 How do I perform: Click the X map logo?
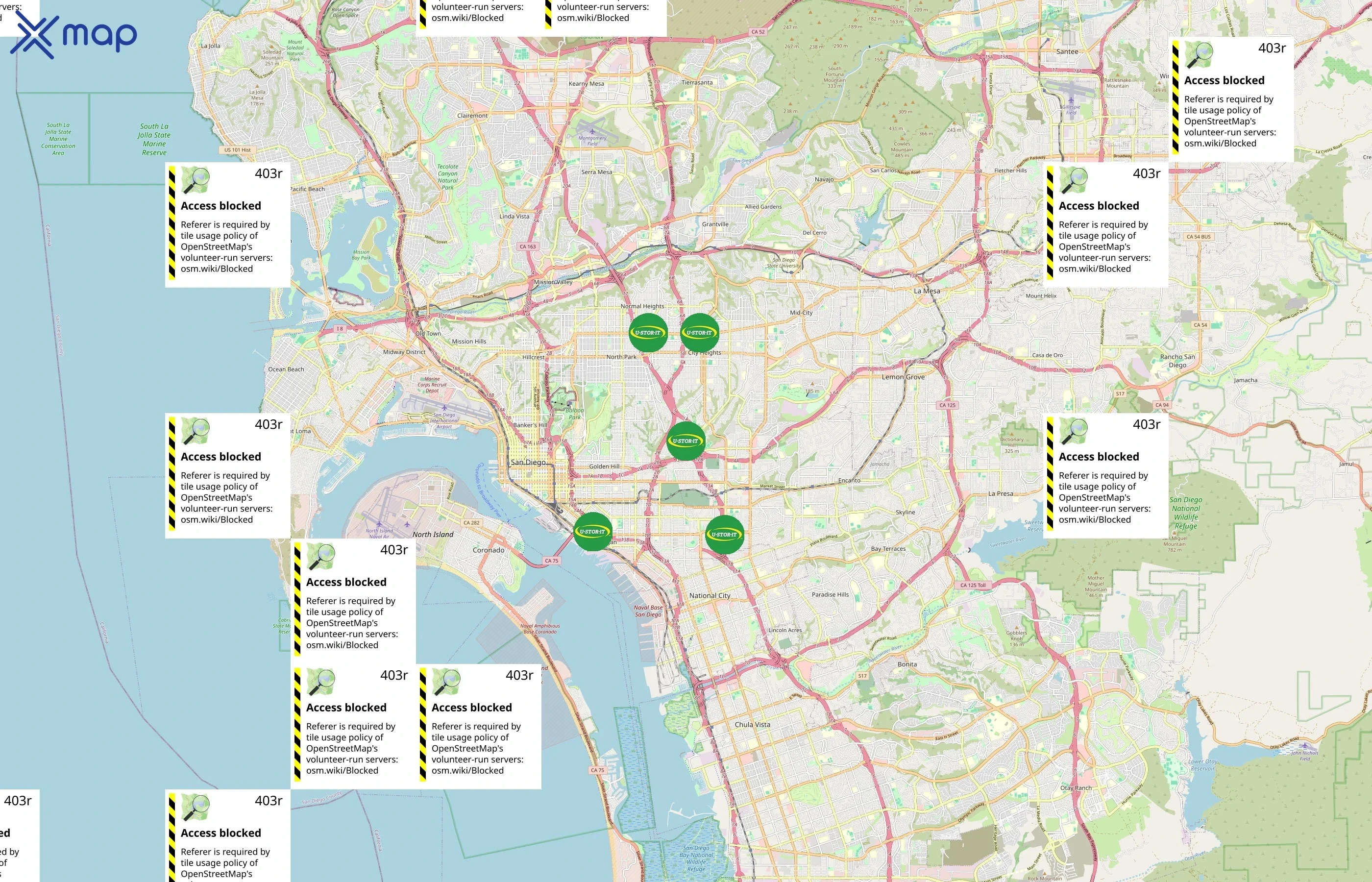tap(74, 34)
